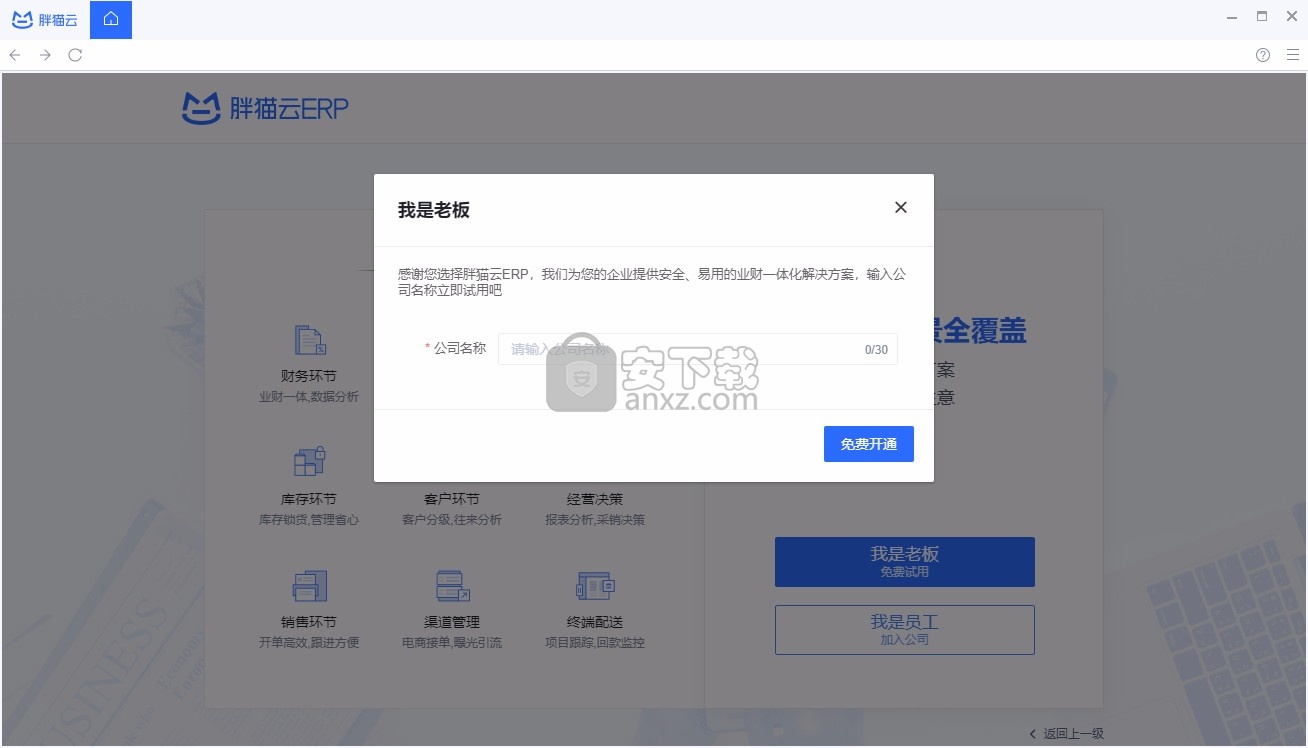1308x748 pixels.
Task: Open help via the question mark icon
Action: [x=1263, y=55]
